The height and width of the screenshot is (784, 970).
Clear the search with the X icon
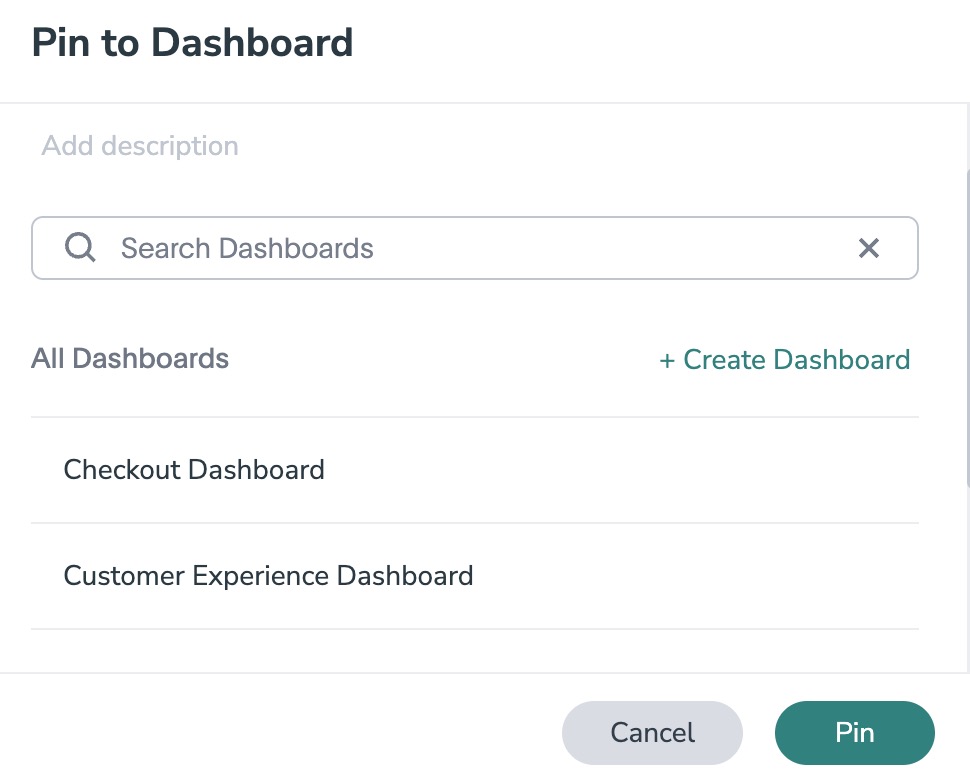[x=868, y=248]
